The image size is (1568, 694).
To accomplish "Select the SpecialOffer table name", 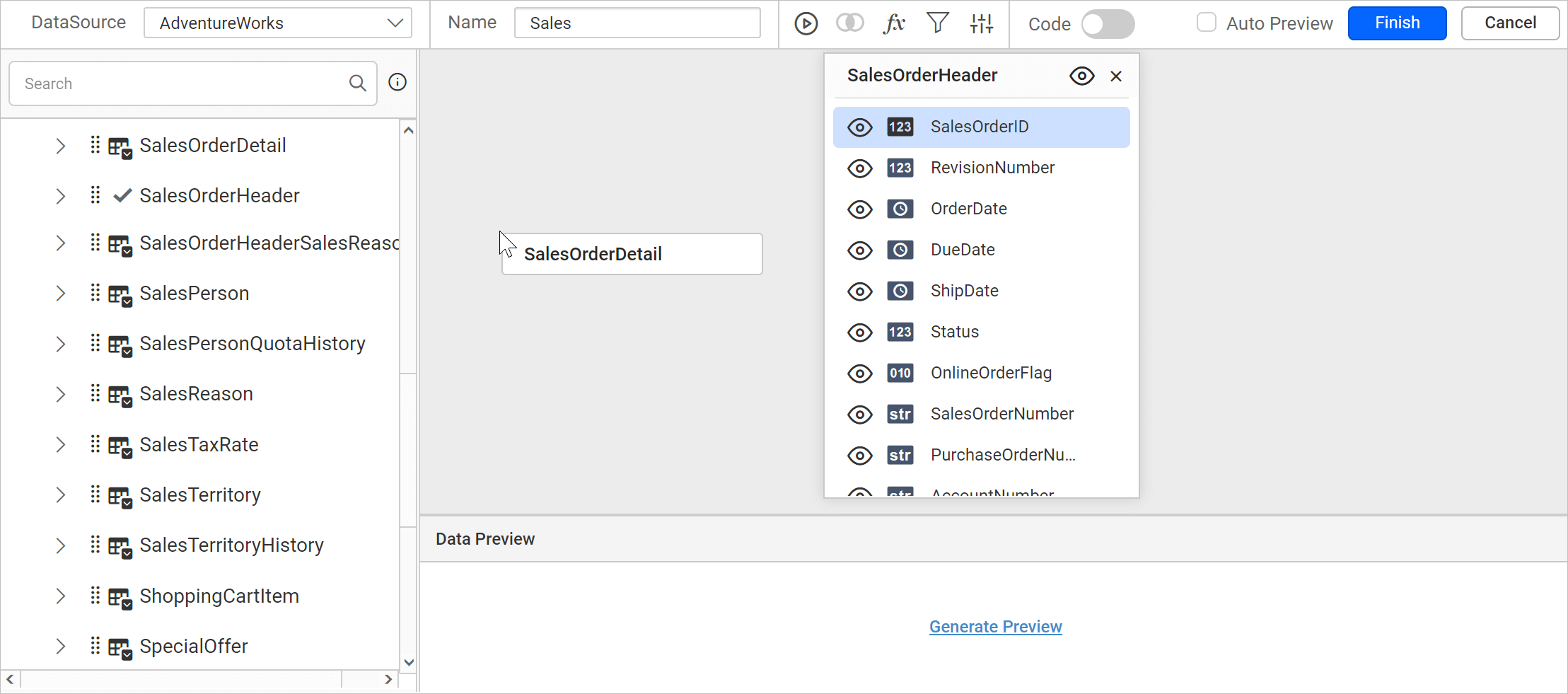I will point(194,646).
